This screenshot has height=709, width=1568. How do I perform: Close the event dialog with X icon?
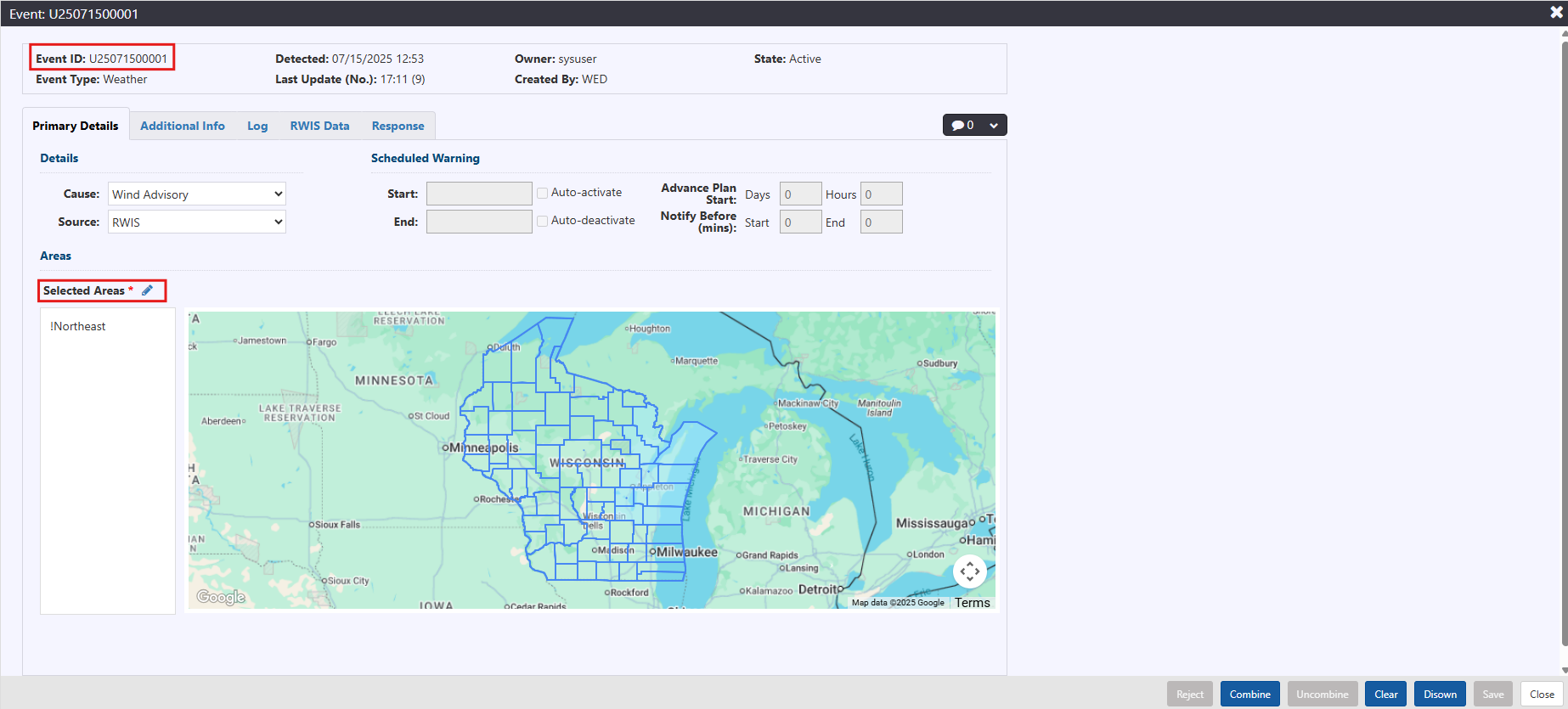pyautogui.click(x=1556, y=13)
